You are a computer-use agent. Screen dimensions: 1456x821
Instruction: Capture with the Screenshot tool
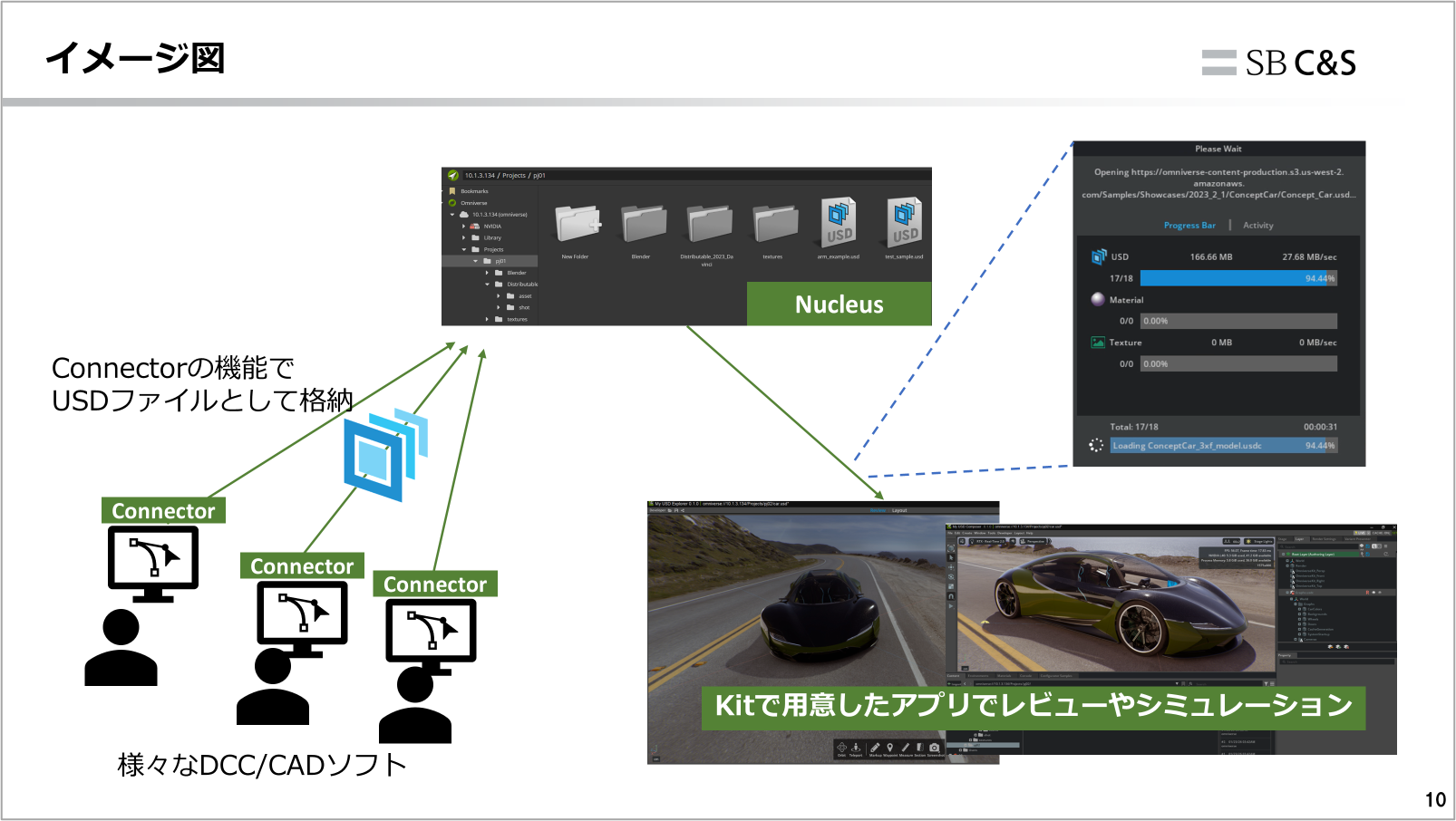(935, 748)
